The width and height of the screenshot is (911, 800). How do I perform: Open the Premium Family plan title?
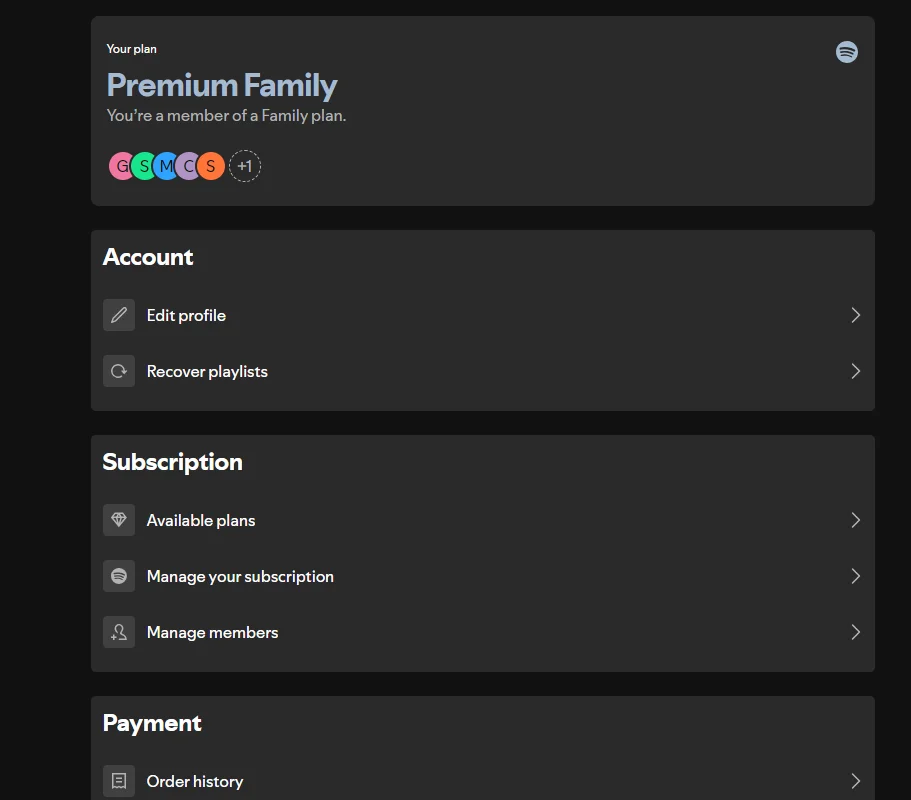[x=221, y=85]
